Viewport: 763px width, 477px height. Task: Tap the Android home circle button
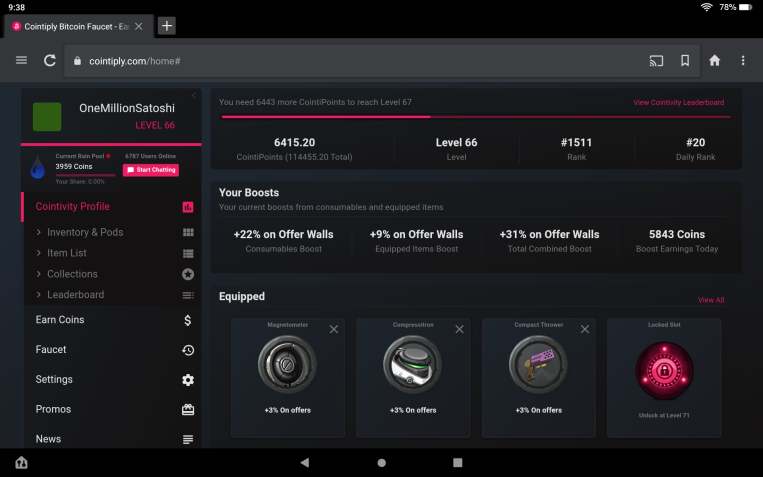tap(382, 463)
